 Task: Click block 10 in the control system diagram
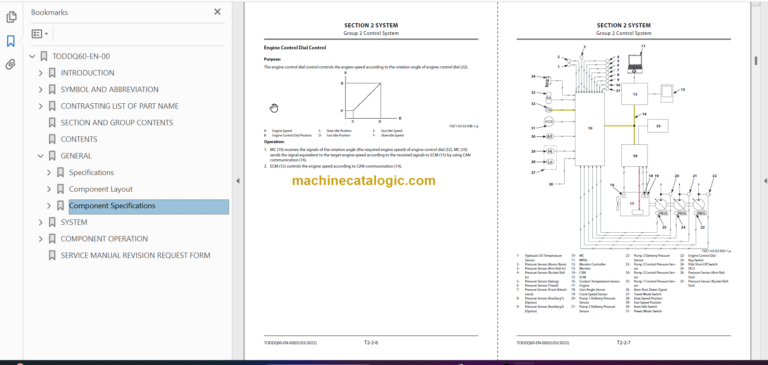[x=590, y=128]
